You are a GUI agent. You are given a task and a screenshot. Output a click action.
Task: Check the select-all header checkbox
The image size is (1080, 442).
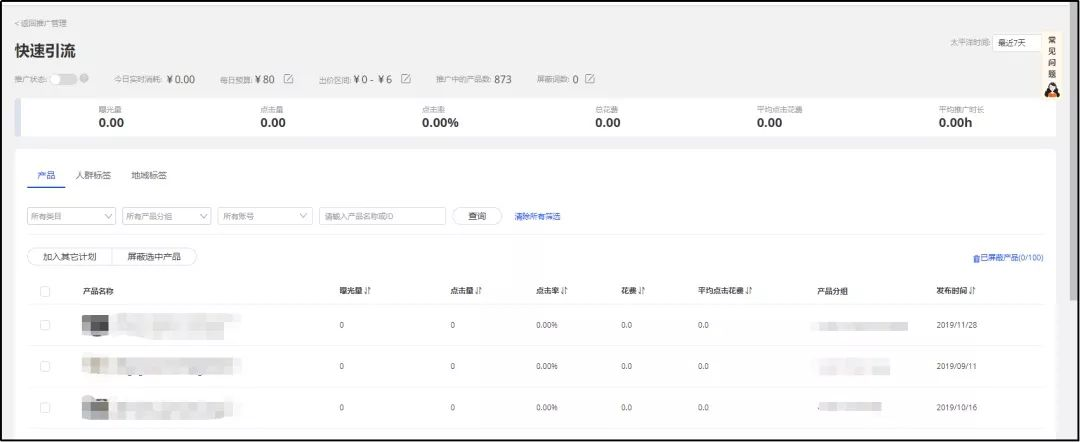pos(45,291)
